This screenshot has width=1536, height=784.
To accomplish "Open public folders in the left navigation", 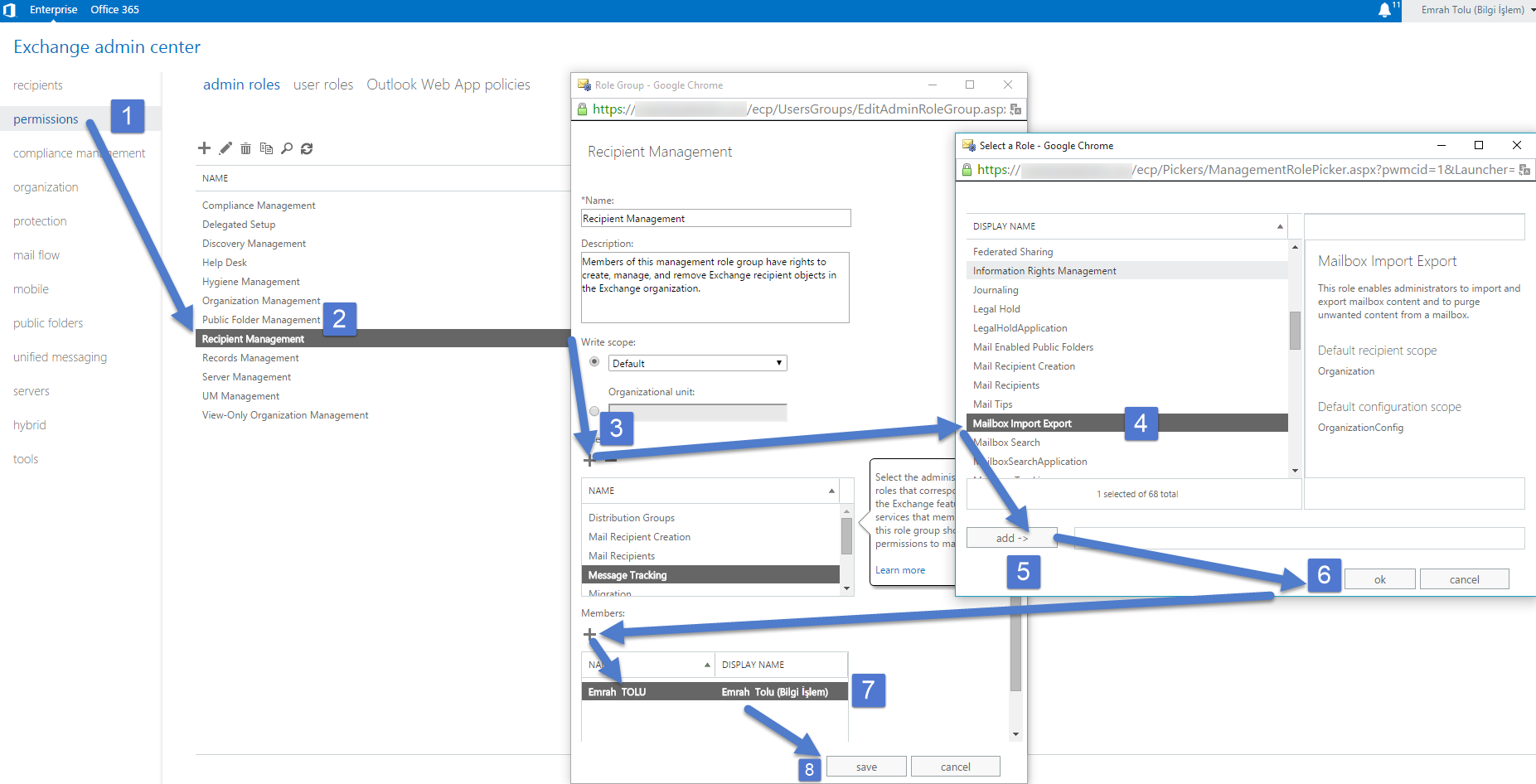I will tap(48, 323).
